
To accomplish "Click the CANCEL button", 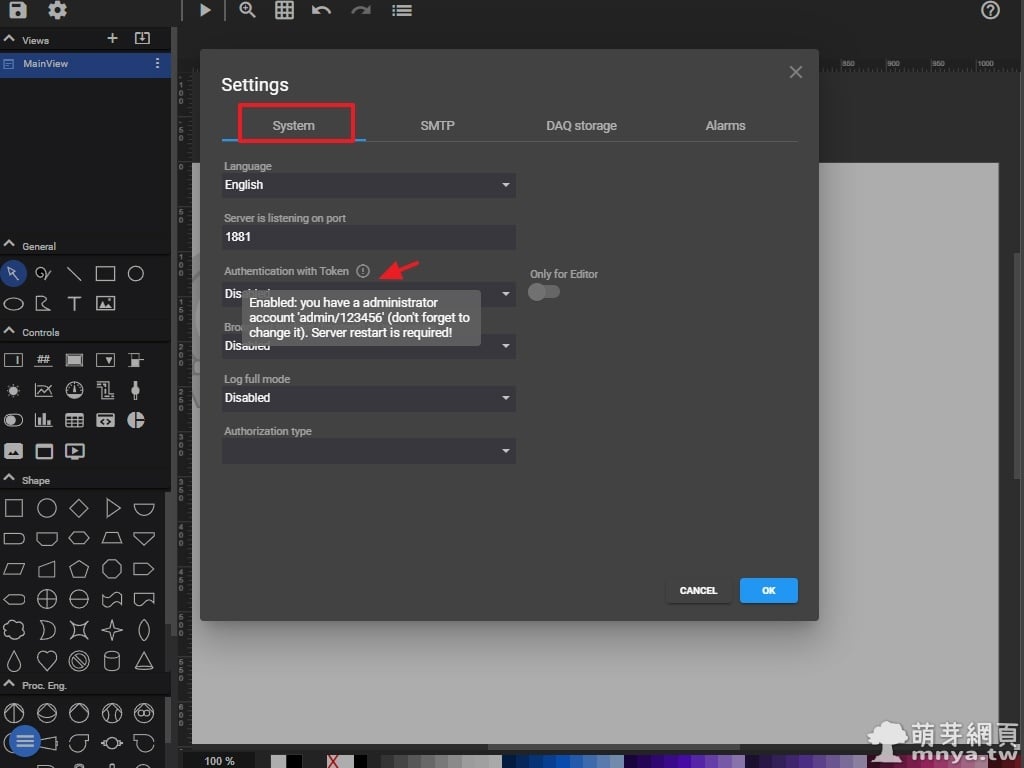I will point(698,591).
